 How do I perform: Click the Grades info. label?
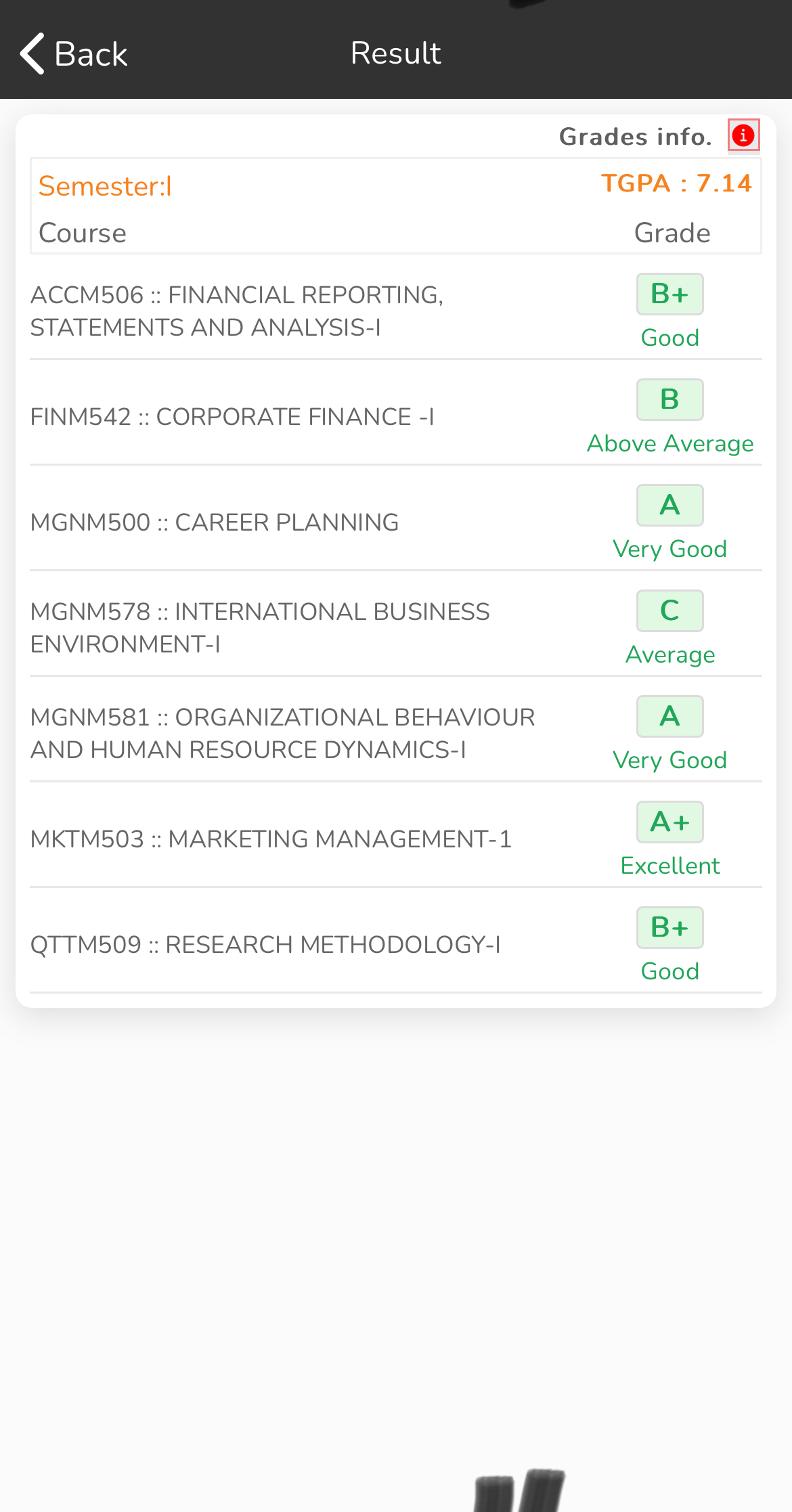coord(635,137)
